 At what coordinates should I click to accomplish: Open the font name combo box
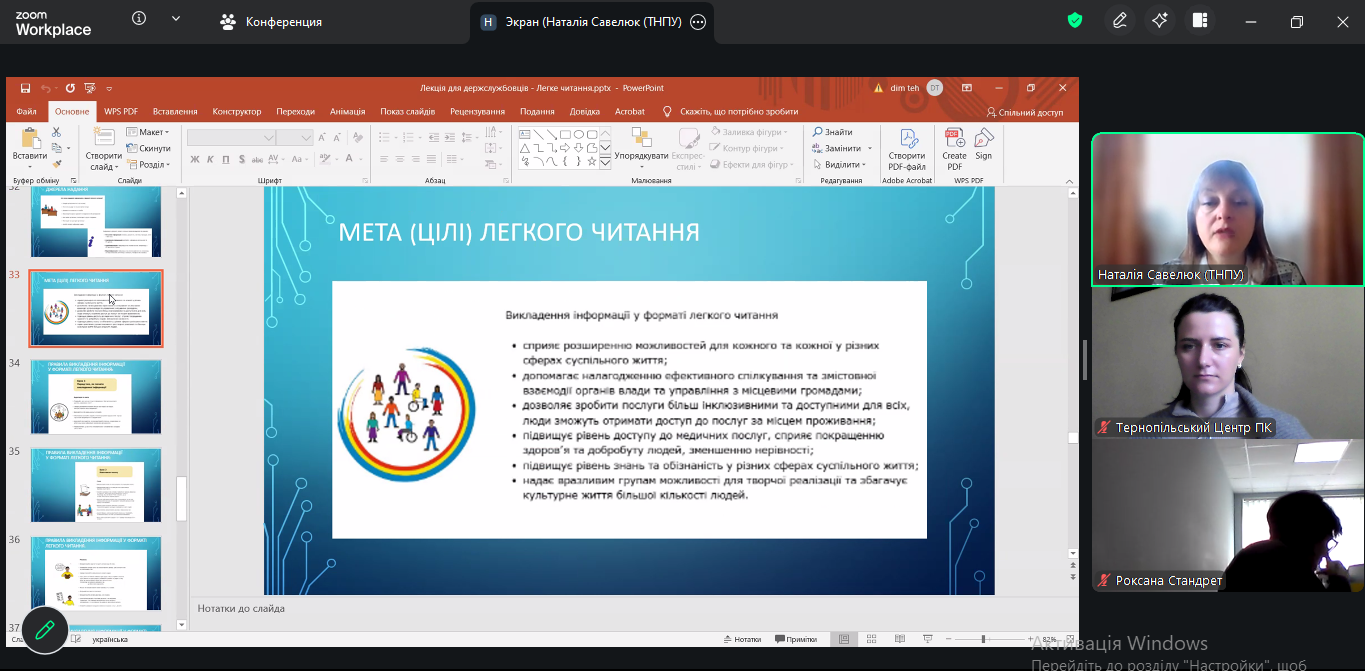[231, 137]
